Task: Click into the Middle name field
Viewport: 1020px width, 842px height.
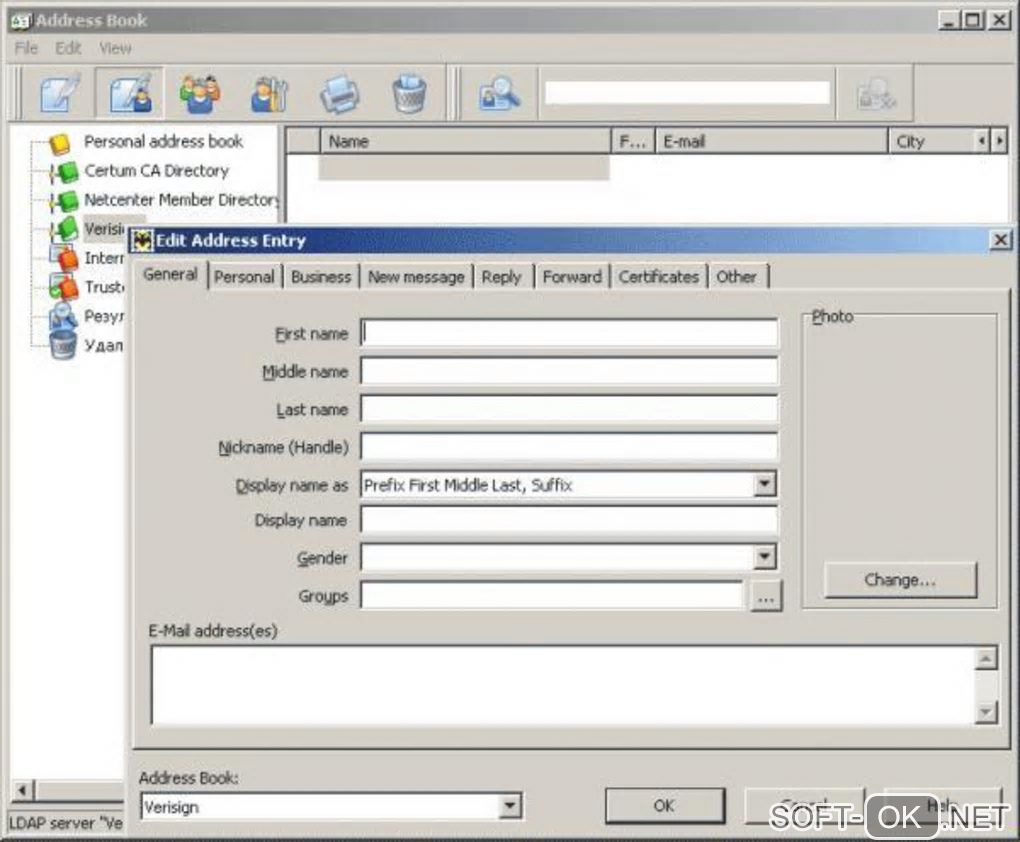Action: pyautogui.click(x=569, y=371)
